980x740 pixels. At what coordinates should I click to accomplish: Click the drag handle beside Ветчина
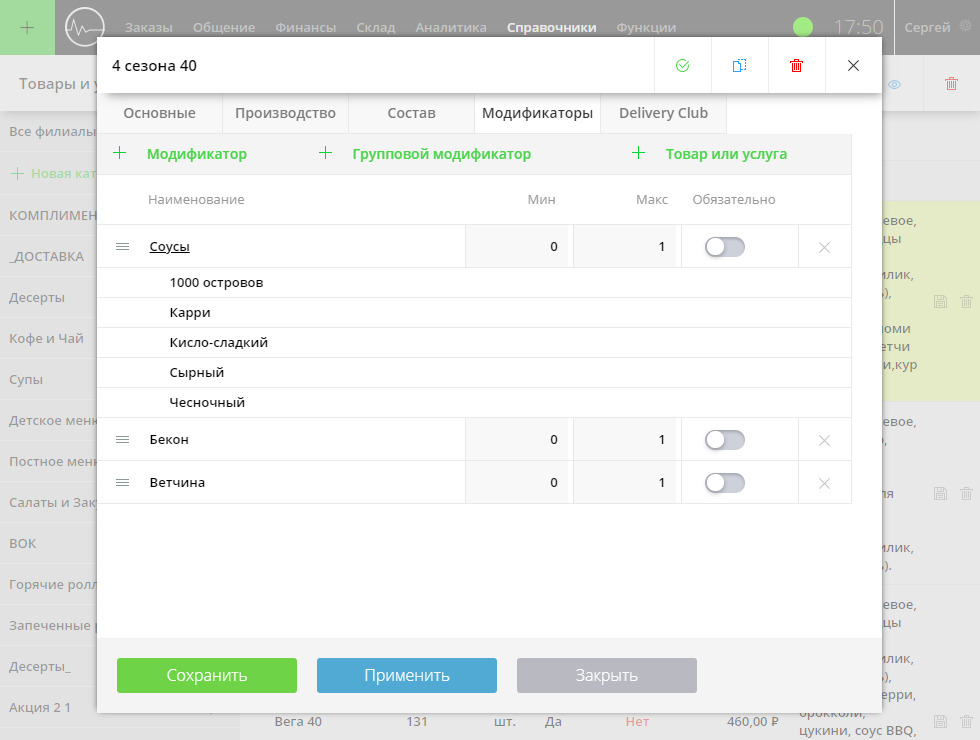(123, 483)
